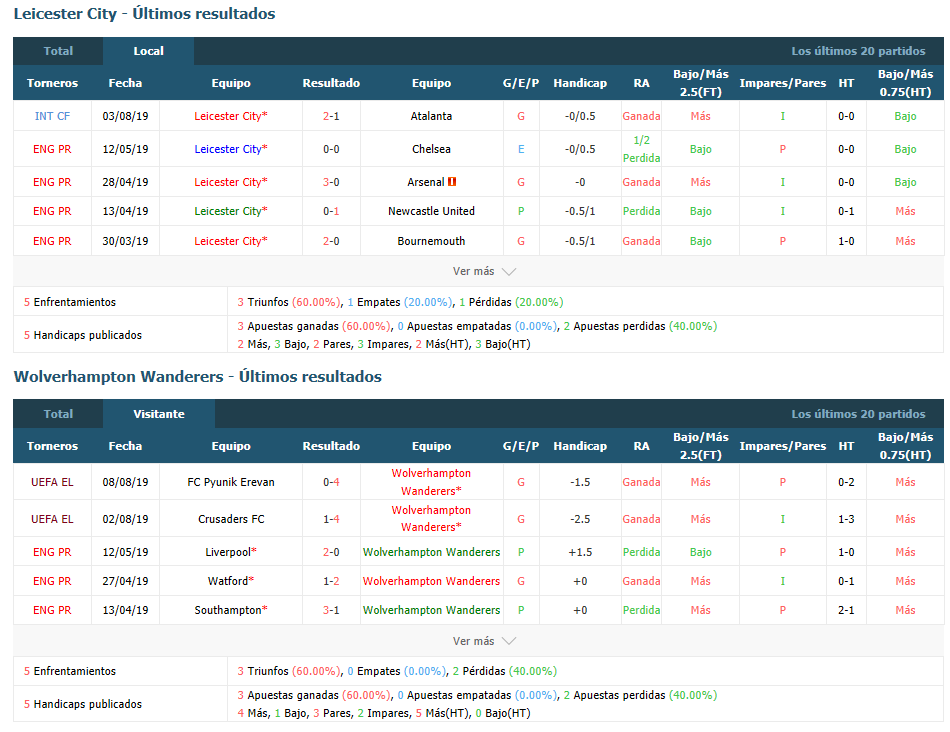Click 'Los últimos 20 partidos' in Wolverhampton section

[x=858, y=414]
